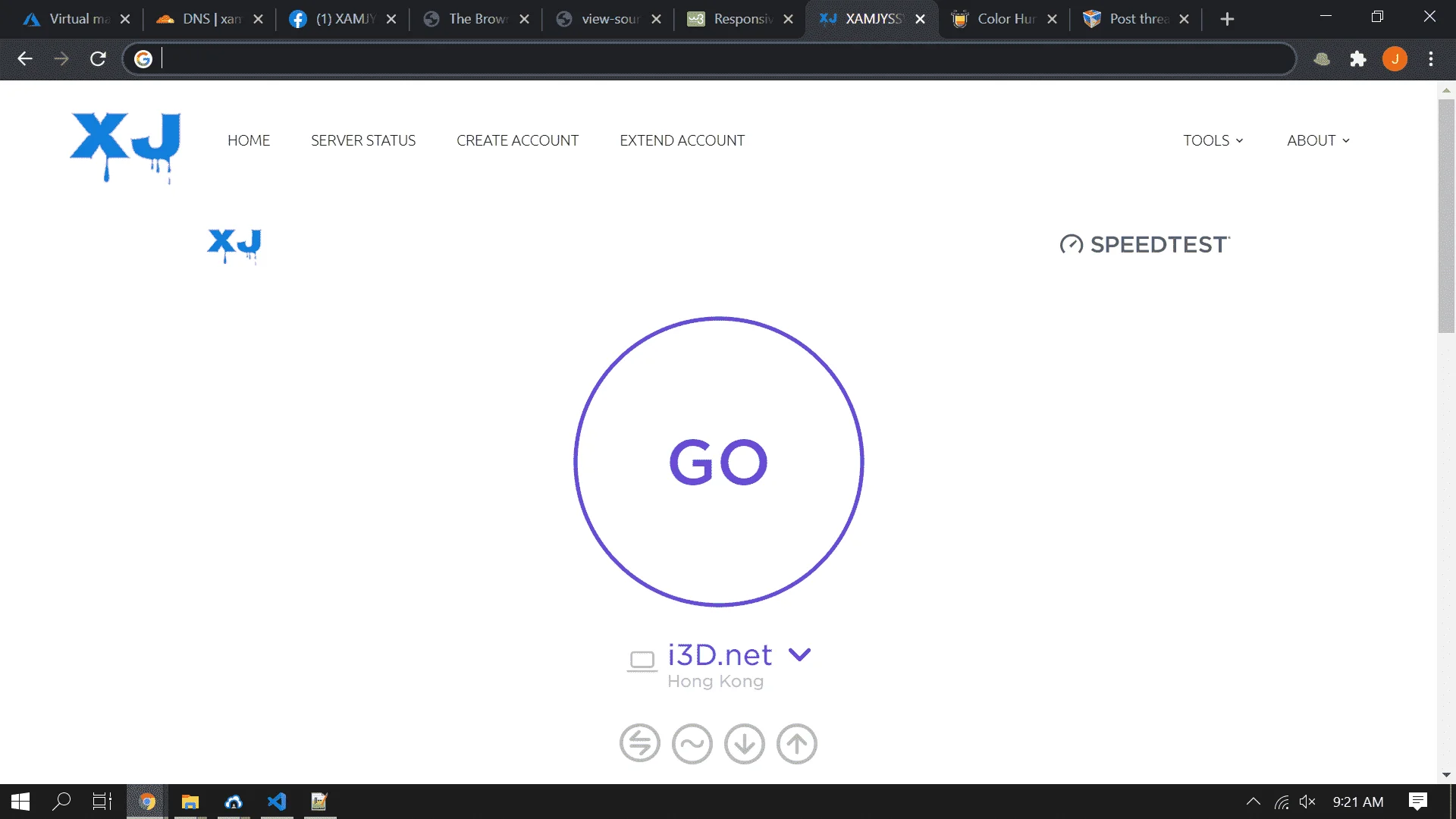Image resolution: width=1456 pixels, height=819 pixels.
Task: Open File Explorer from the taskbar
Action: pos(190,802)
